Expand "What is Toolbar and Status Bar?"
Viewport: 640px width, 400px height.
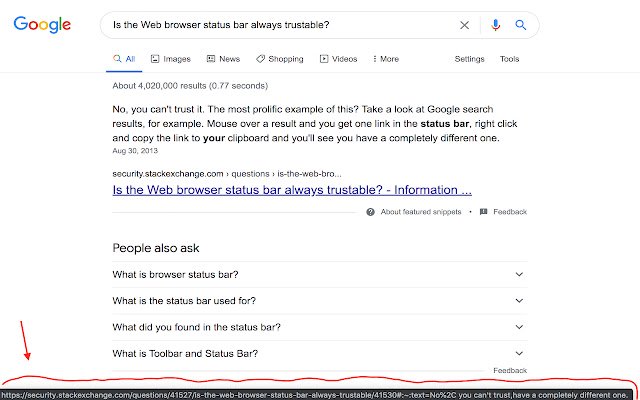320,353
